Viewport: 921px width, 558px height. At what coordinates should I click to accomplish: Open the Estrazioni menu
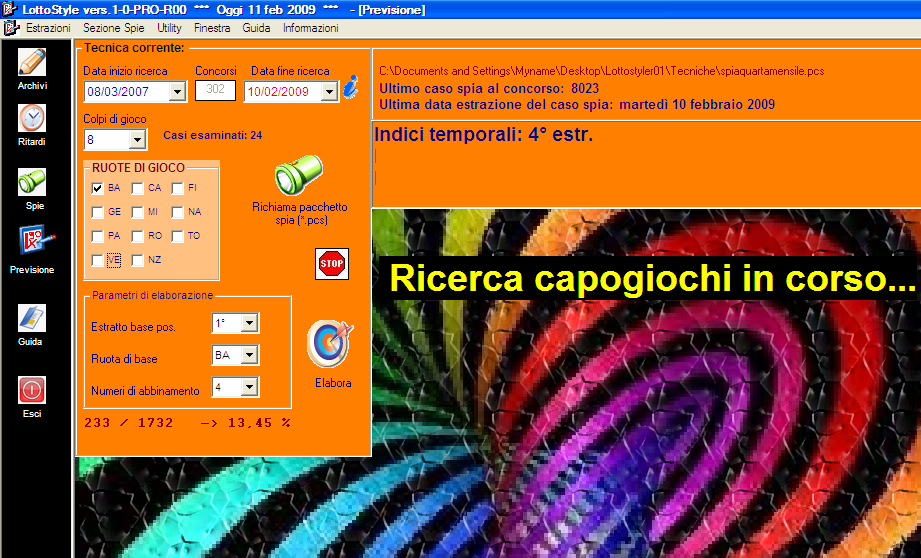48,28
